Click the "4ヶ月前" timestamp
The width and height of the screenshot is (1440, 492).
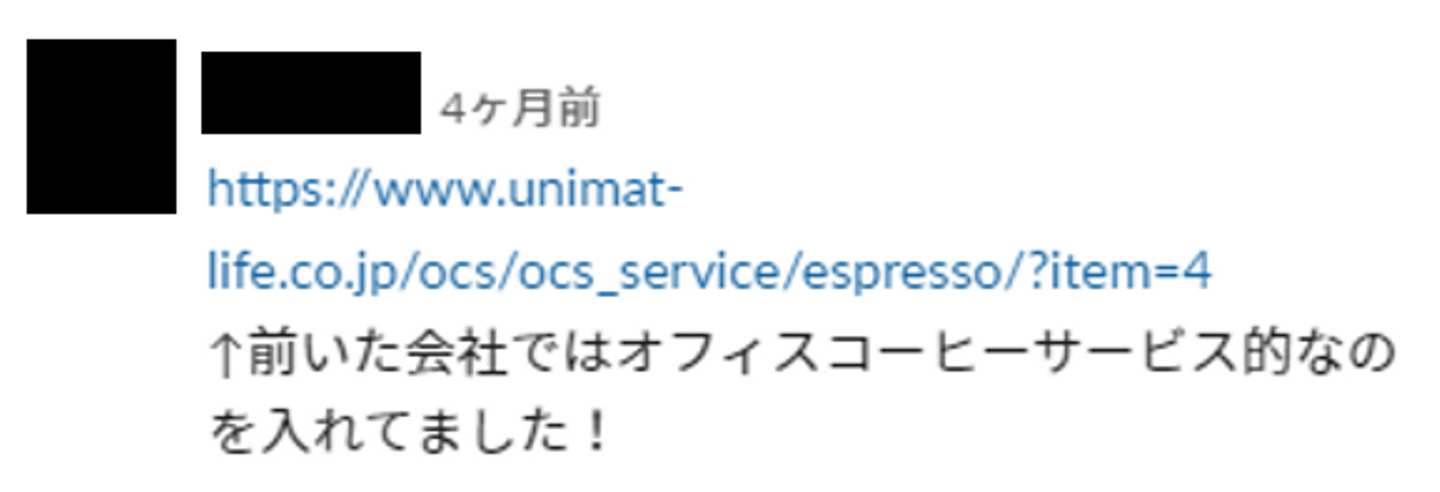pyautogui.click(x=520, y=111)
